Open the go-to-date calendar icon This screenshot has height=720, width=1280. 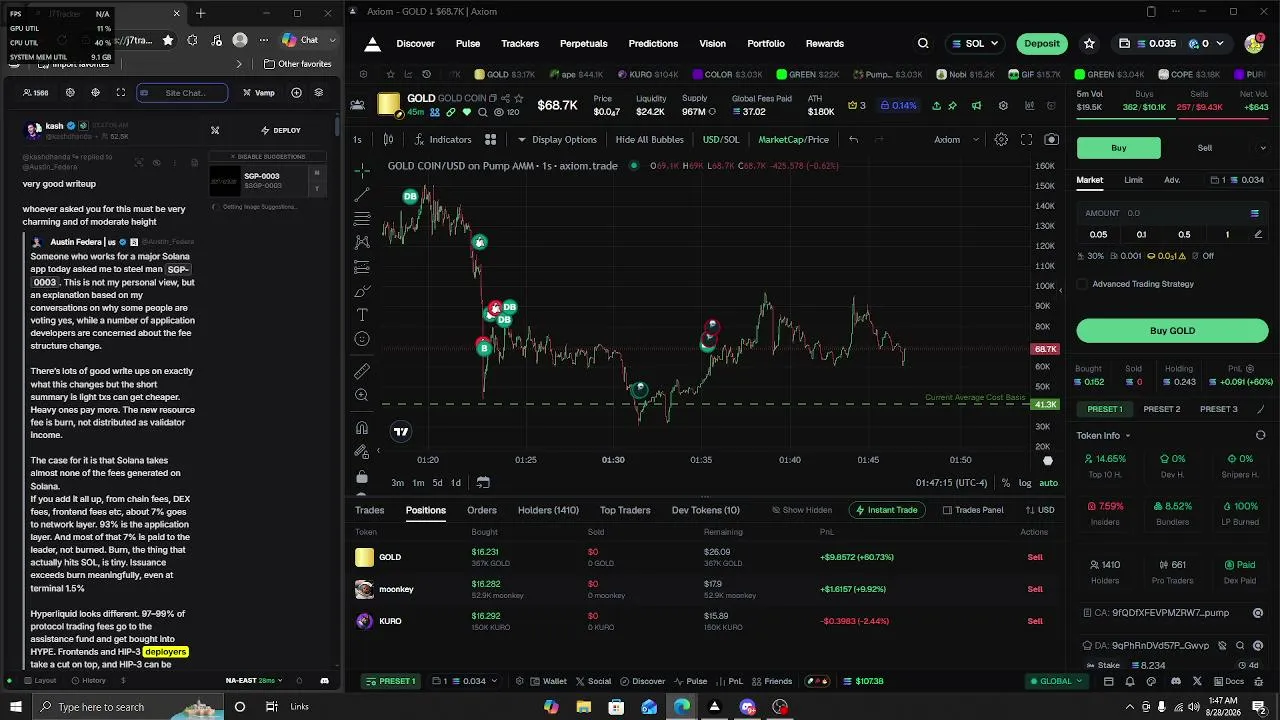pyautogui.click(x=483, y=482)
